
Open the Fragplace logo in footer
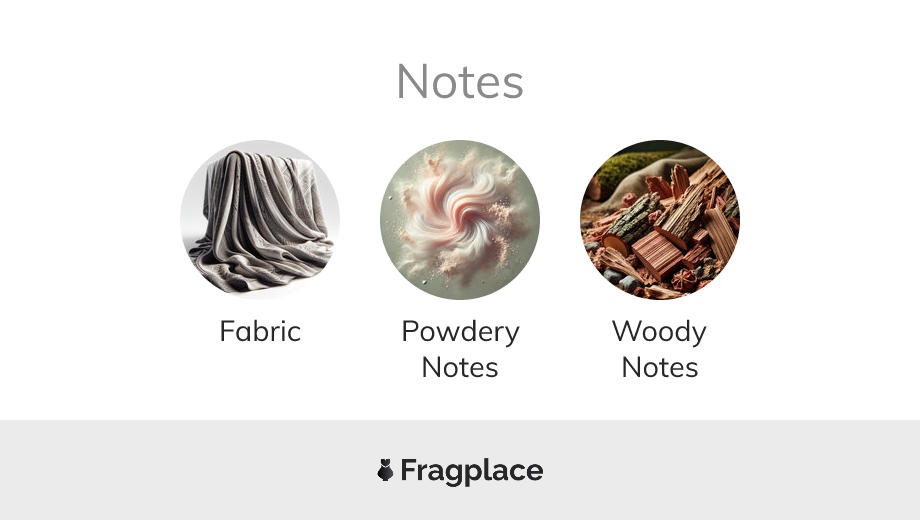coord(460,471)
